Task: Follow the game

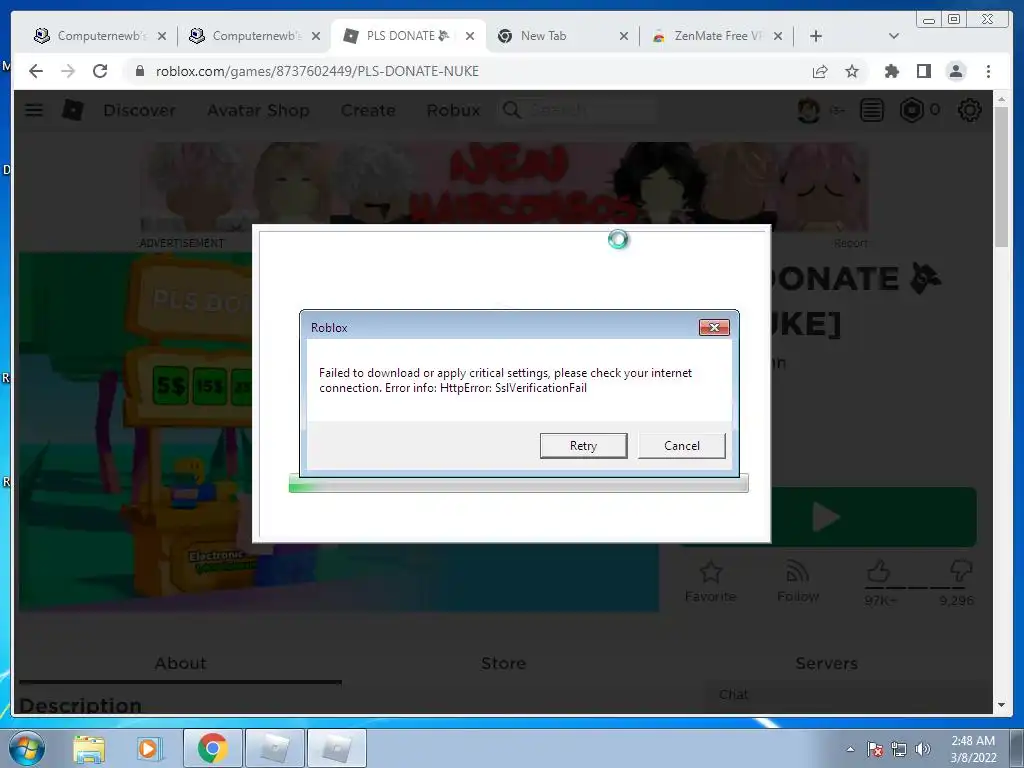Action: 797,581
